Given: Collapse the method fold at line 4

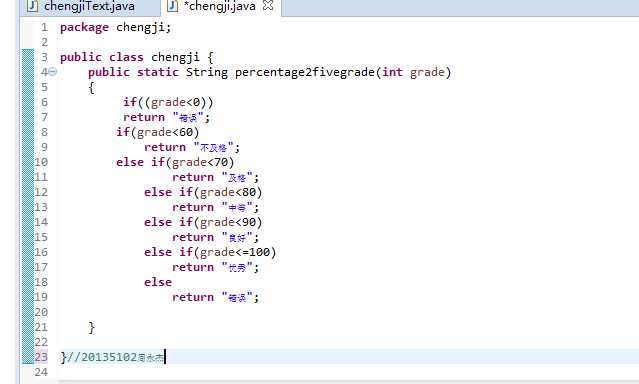Looking at the screenshot, I should click(x=53, y=72).
